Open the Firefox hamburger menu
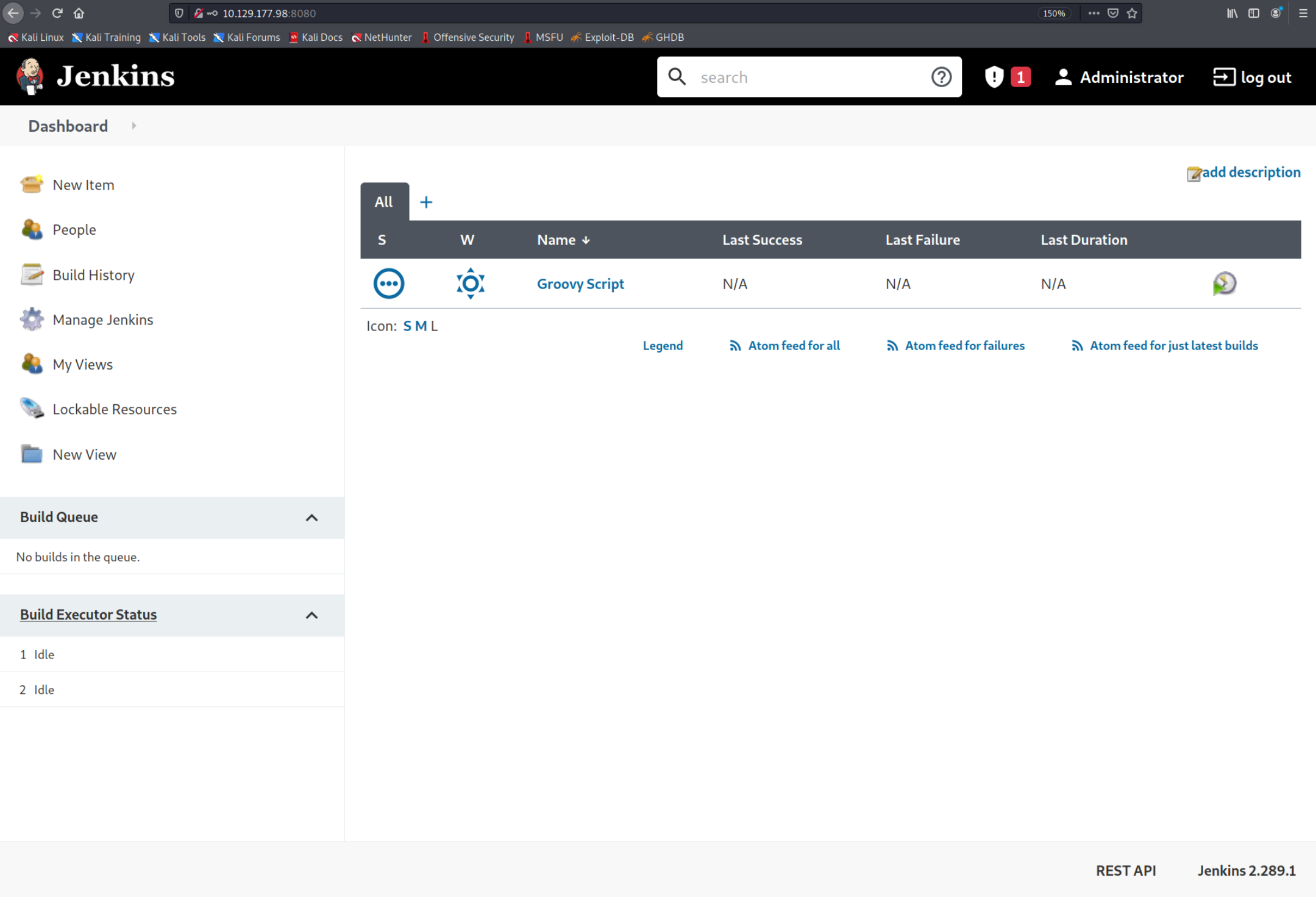The height and width of the screenshot is (897, 1316). coord(1303,13)
